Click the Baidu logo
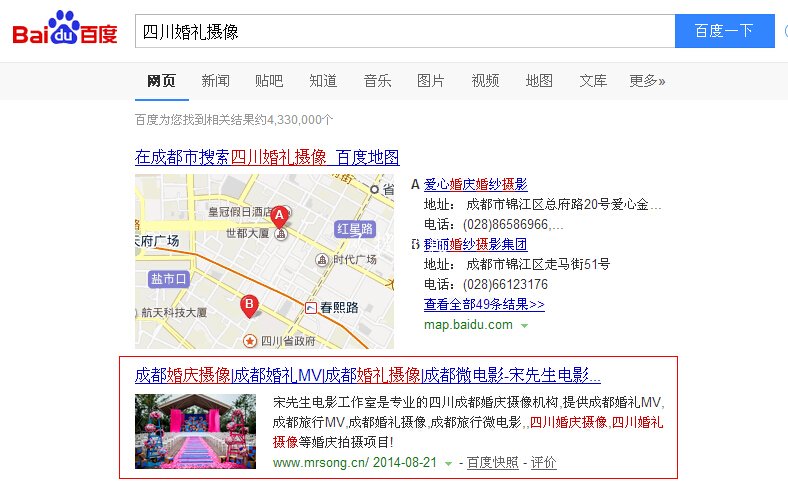Screen dimensions: 788x484 pyautogui.click(x=64, y=31)
